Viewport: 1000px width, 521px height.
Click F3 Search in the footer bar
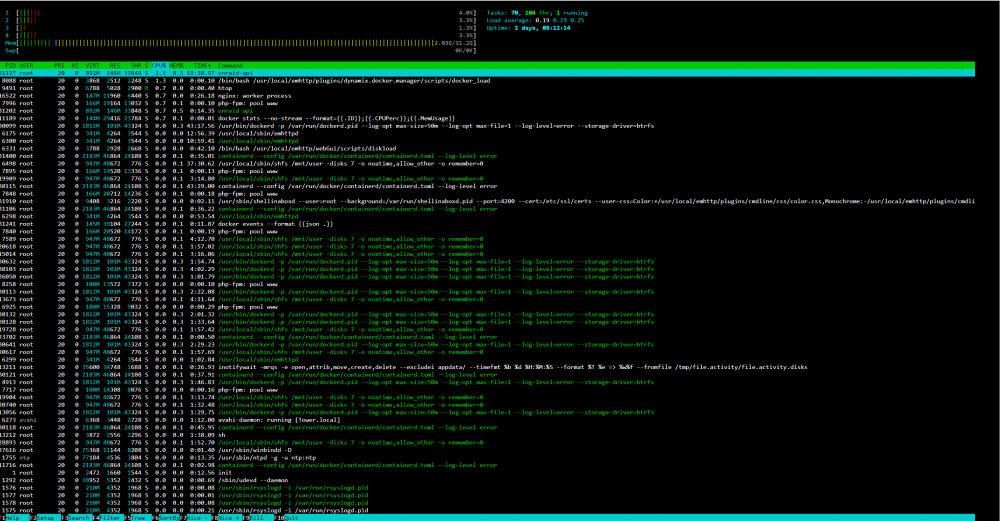coord(76,518)
